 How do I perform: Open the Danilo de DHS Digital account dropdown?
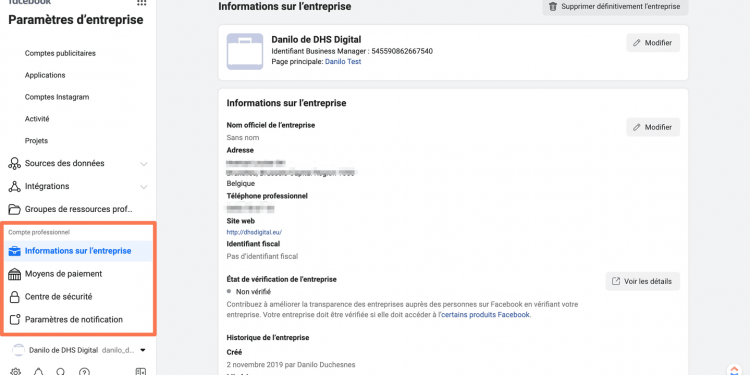tap(78, 350)
